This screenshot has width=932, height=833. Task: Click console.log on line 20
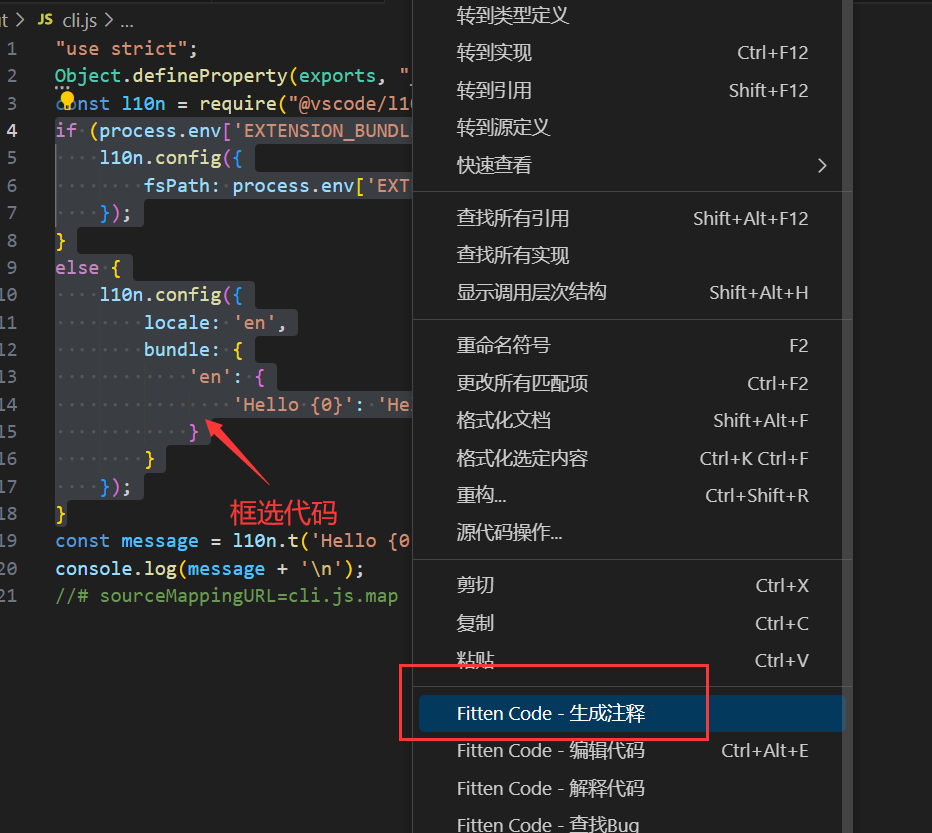click(116, 569)
